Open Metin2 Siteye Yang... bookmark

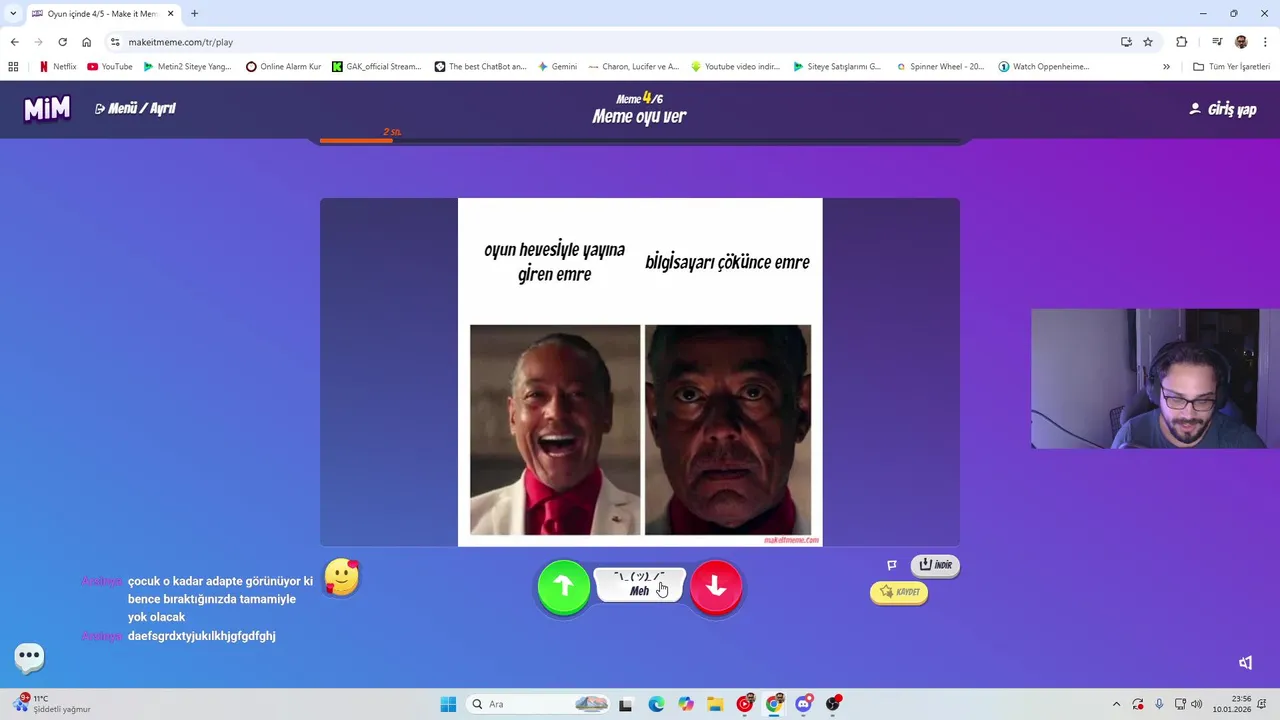click(187, 67)
